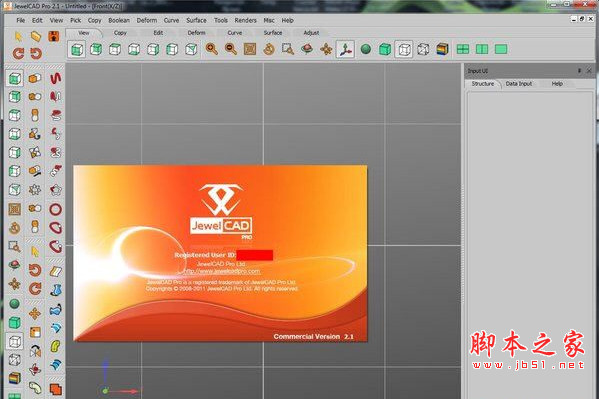Toggle the single-view layout button
Image resolution: width=599 pixels, height=399 pixels.
coord(501,49)
